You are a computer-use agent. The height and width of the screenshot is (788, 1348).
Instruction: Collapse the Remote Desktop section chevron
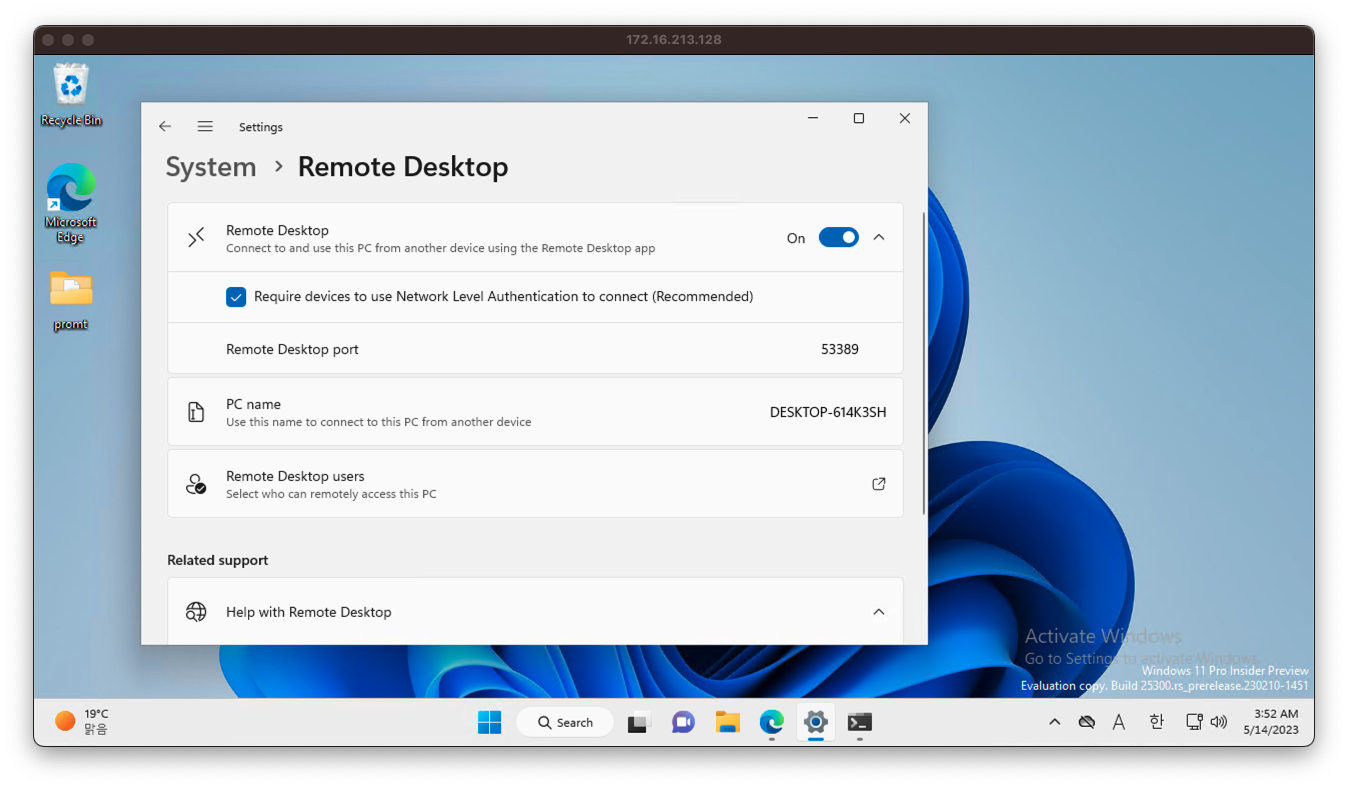click(879, 237)
